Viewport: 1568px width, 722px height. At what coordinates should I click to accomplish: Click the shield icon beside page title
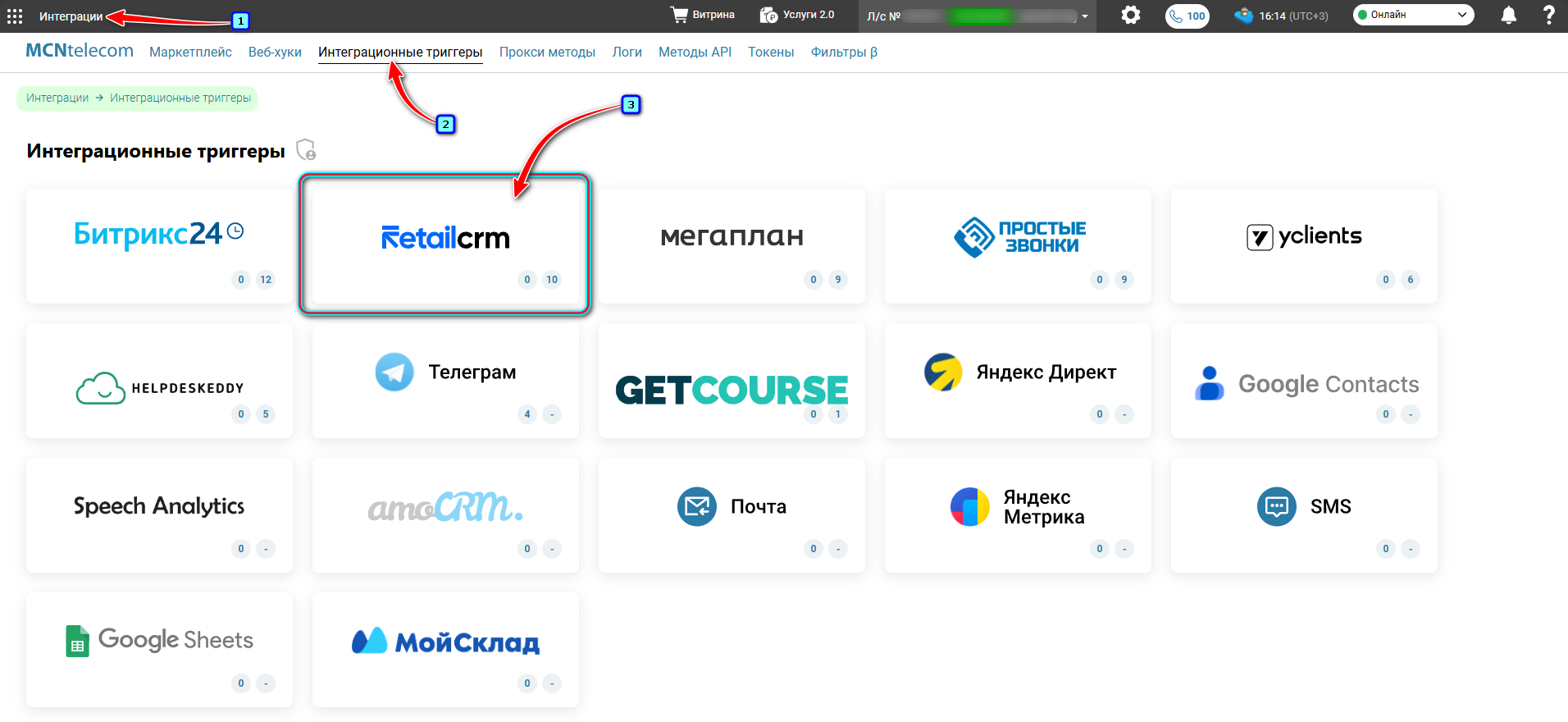point(306,149)
